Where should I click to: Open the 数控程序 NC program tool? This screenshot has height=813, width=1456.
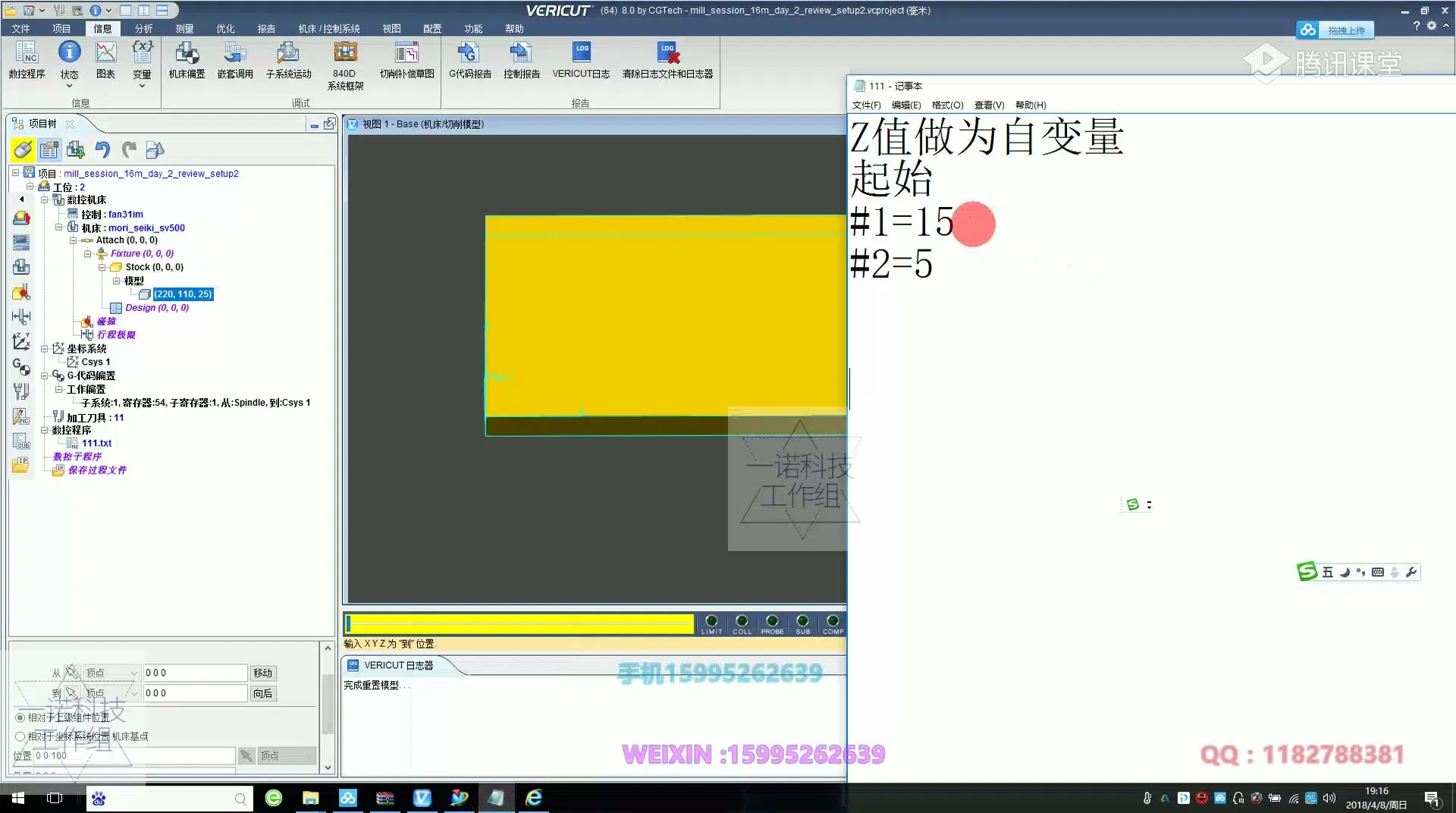(x=27, y=61)
